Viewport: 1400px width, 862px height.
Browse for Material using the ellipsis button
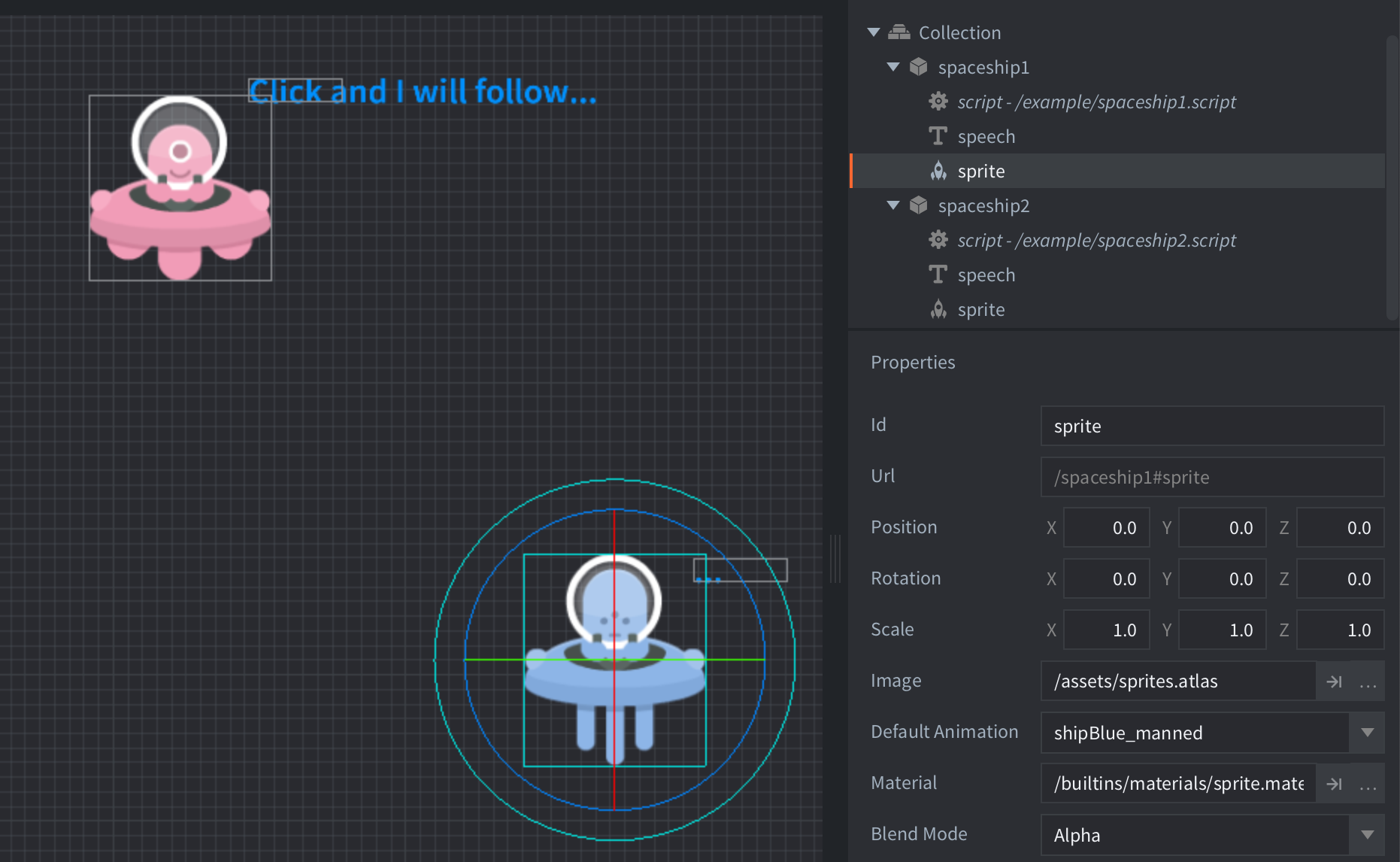click(1368, 784)
